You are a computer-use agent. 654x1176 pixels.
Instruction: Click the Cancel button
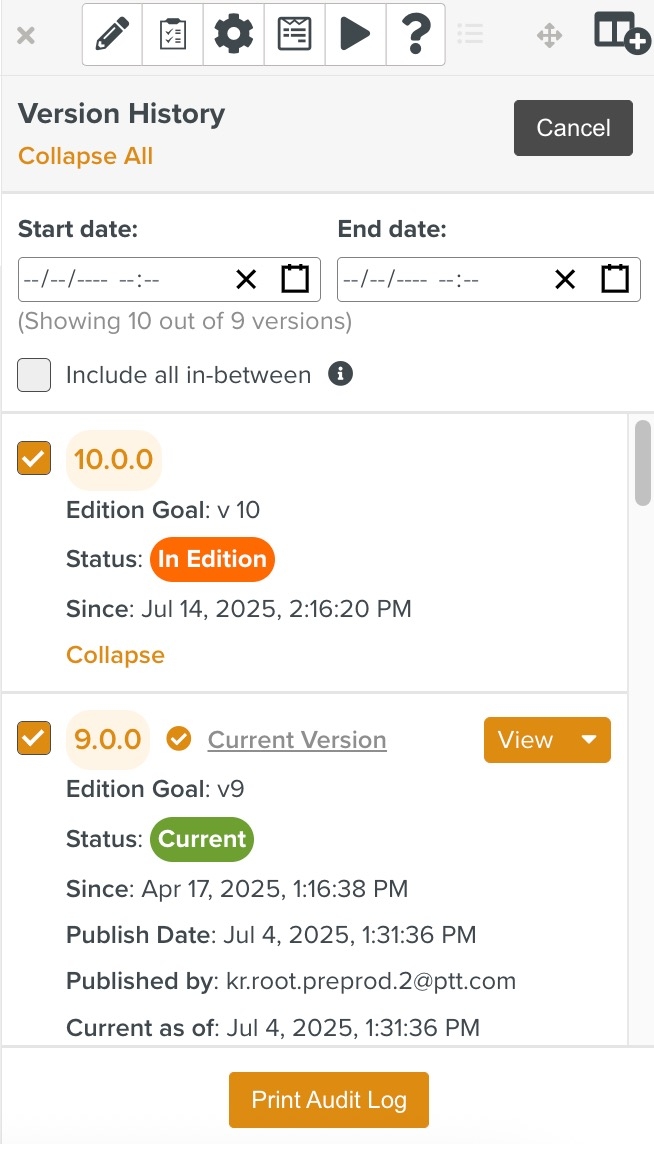573,128
